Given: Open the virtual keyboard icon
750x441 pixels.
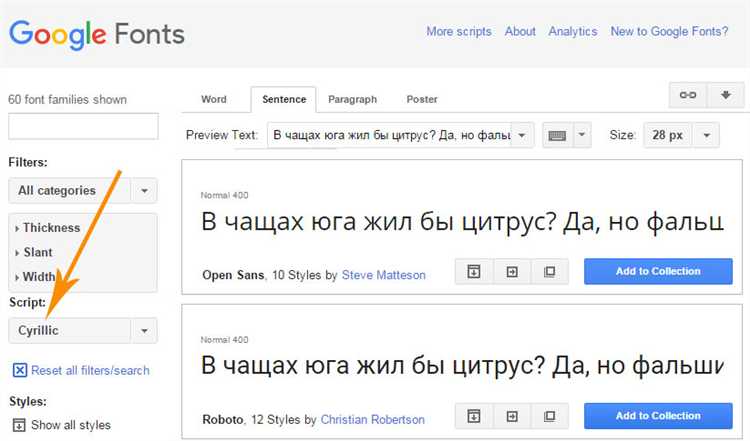Looking at the screenshot, I should click(x=557, y=135).
